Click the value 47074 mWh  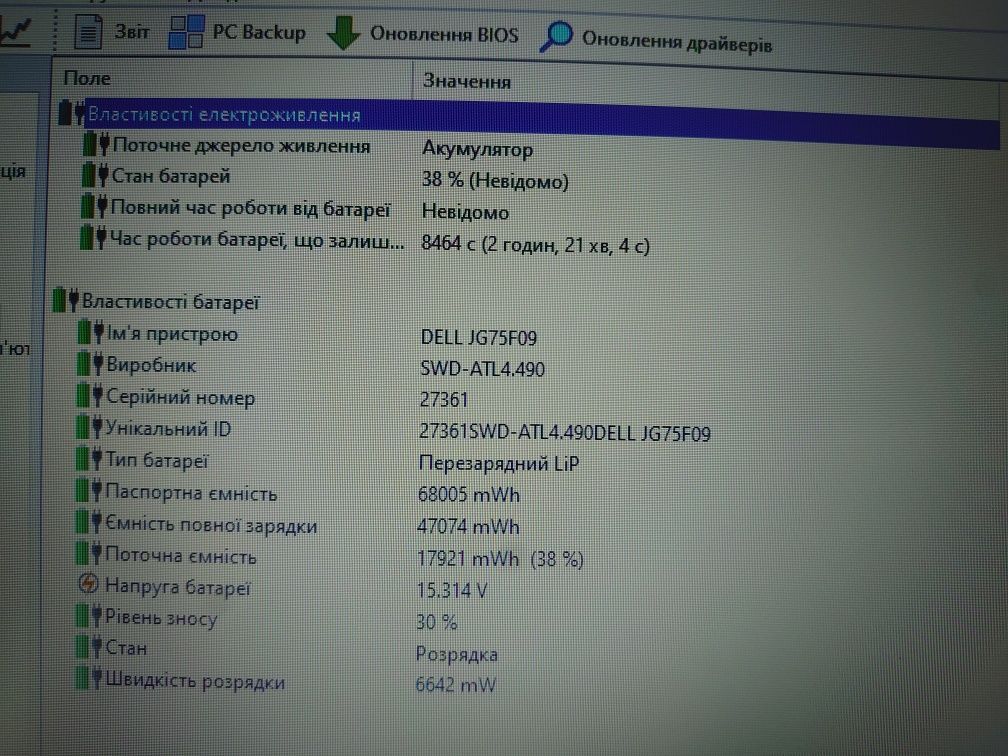point(468,526)
